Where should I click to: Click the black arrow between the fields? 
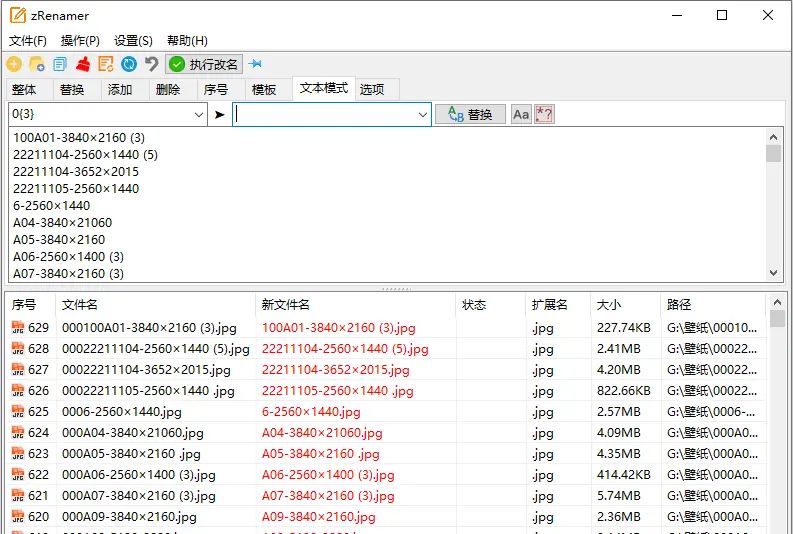click(219, 115)
